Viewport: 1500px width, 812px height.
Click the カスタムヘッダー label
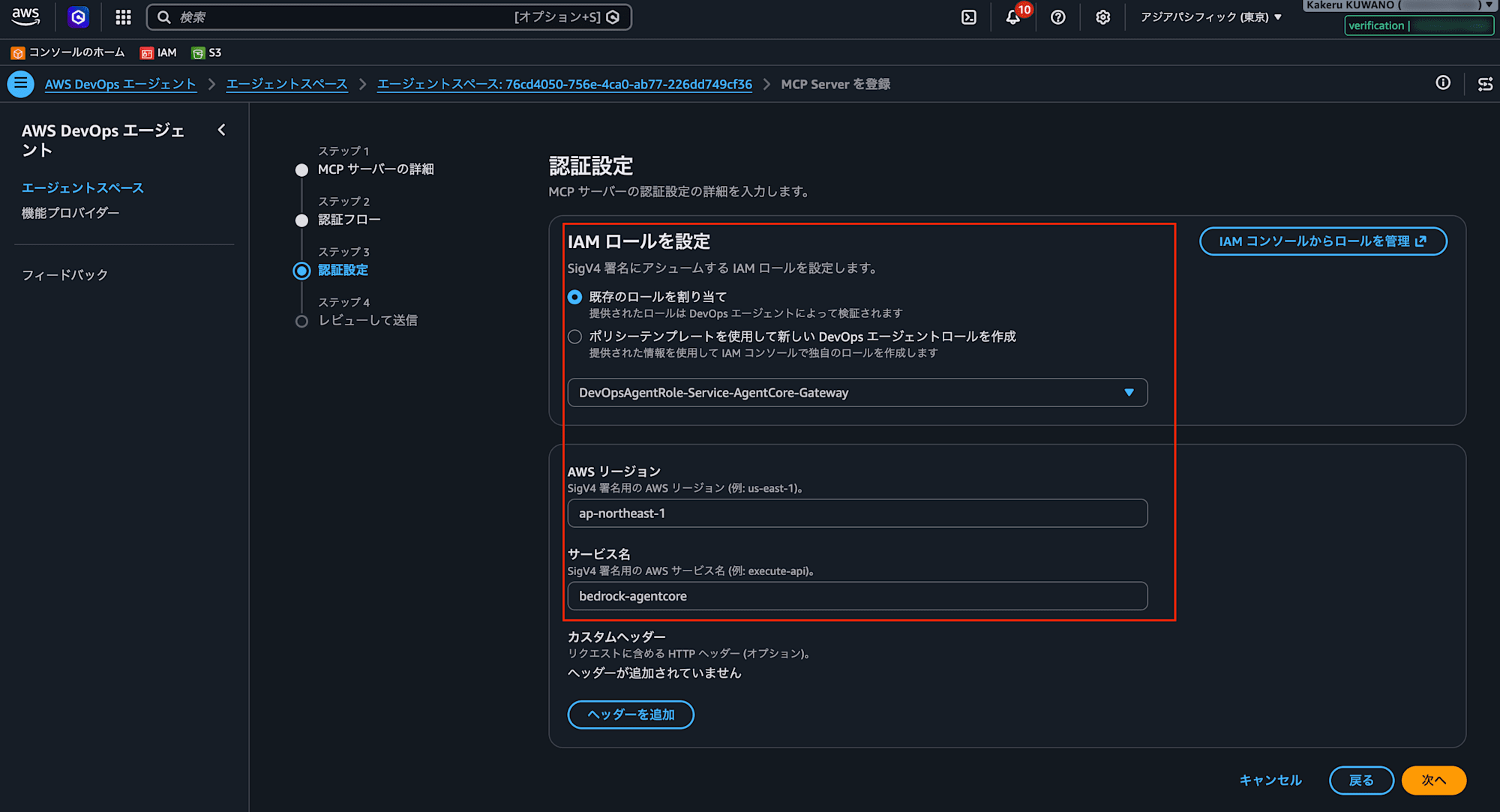click(x=616, y=637)
